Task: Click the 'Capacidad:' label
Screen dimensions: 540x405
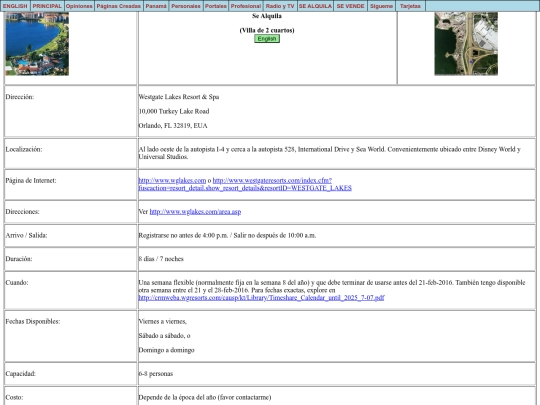Action: pyautogui.click(x=21, y=374)
